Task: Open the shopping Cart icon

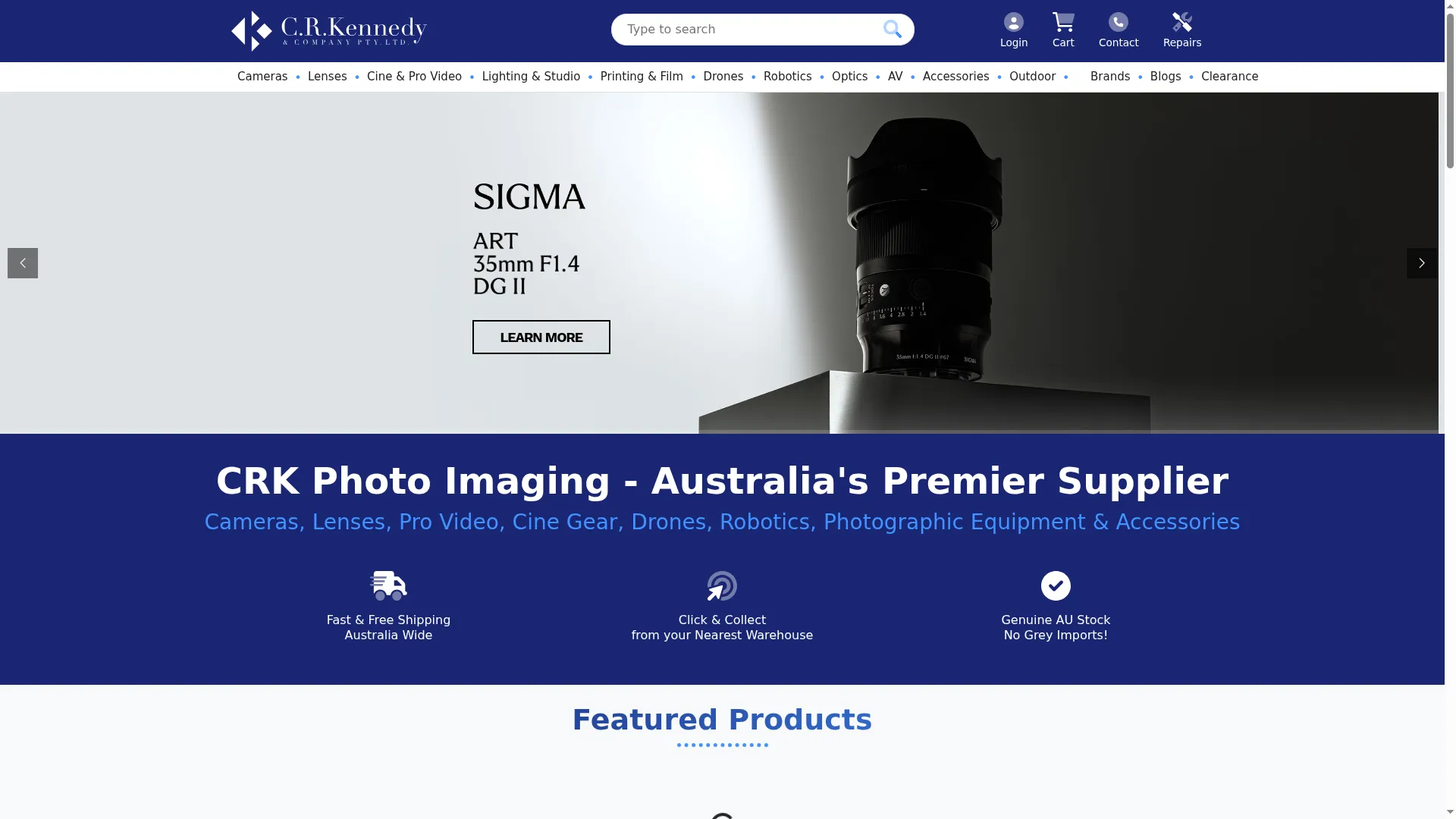Action: pyautogui.click(x=1063, y=22)
